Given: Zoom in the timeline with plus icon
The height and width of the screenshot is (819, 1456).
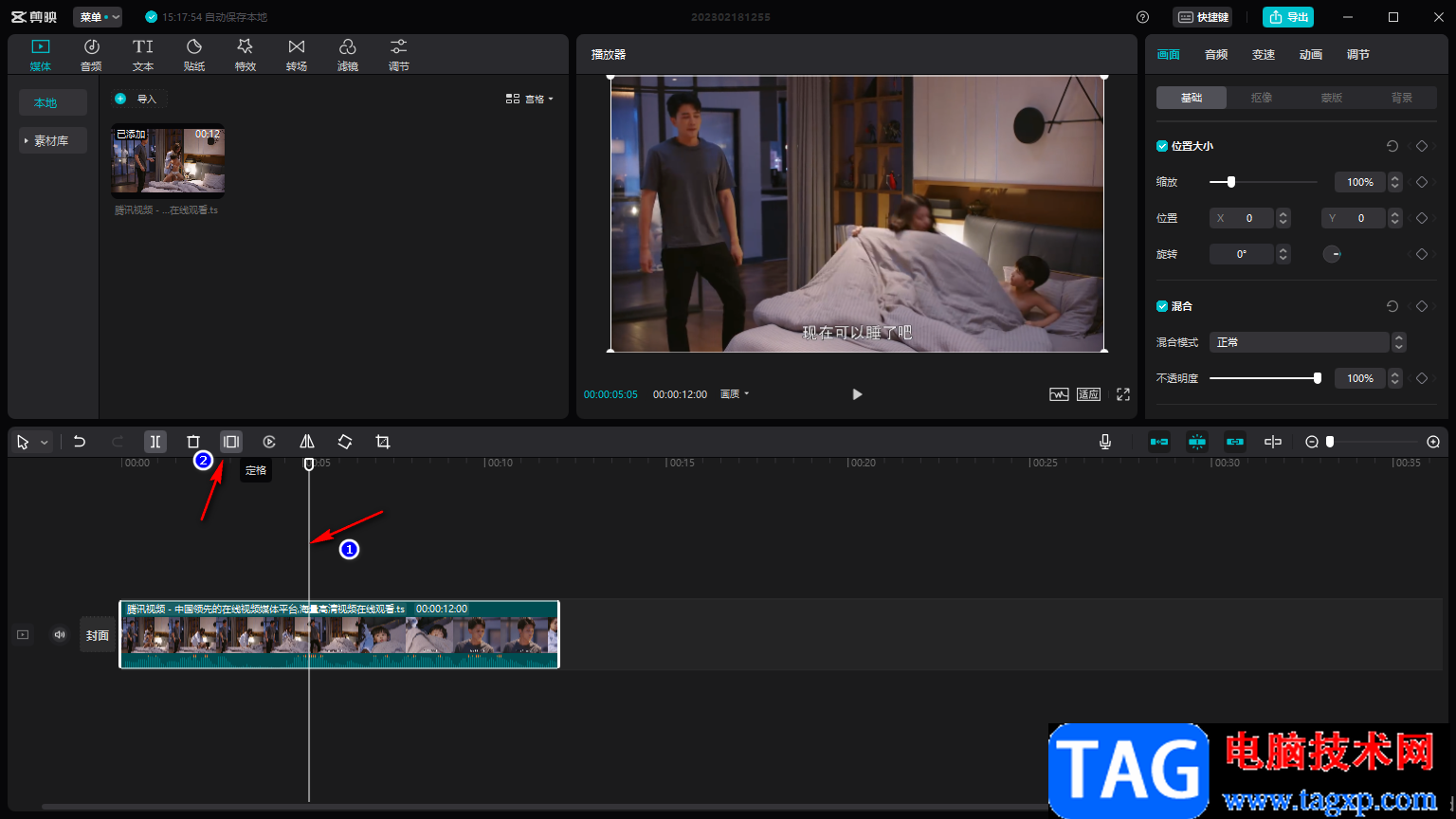Looking at the screenshot, I should pyautogui.click(x=1433, y=442).
